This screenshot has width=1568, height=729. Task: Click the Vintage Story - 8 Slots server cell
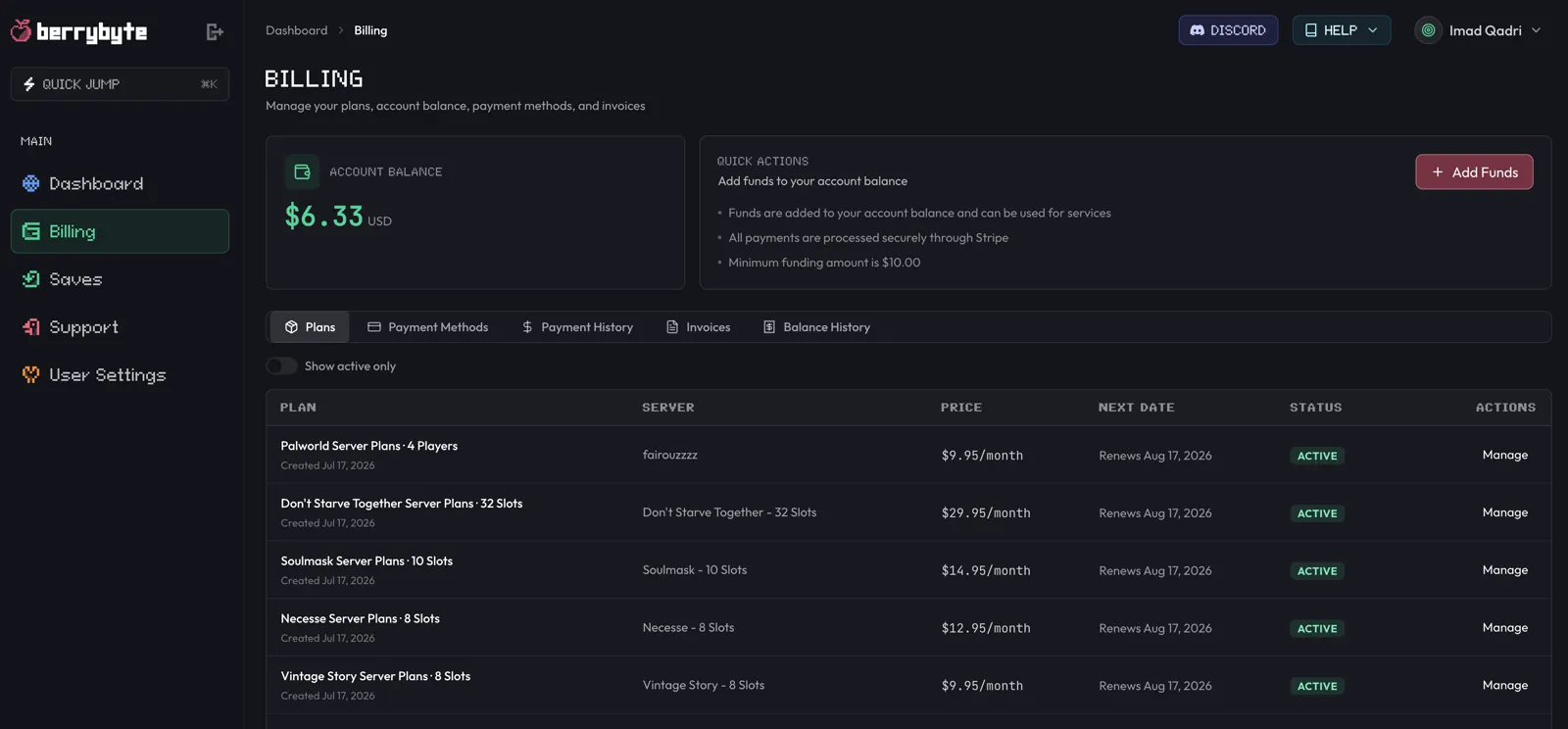(x=704, y=686)
